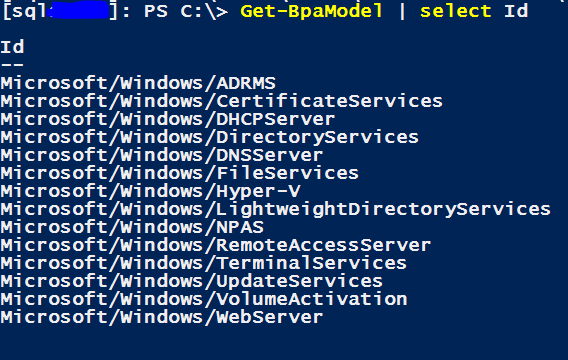Select the Microsoft/Windows/CertificateServices line

pos(221,101)
